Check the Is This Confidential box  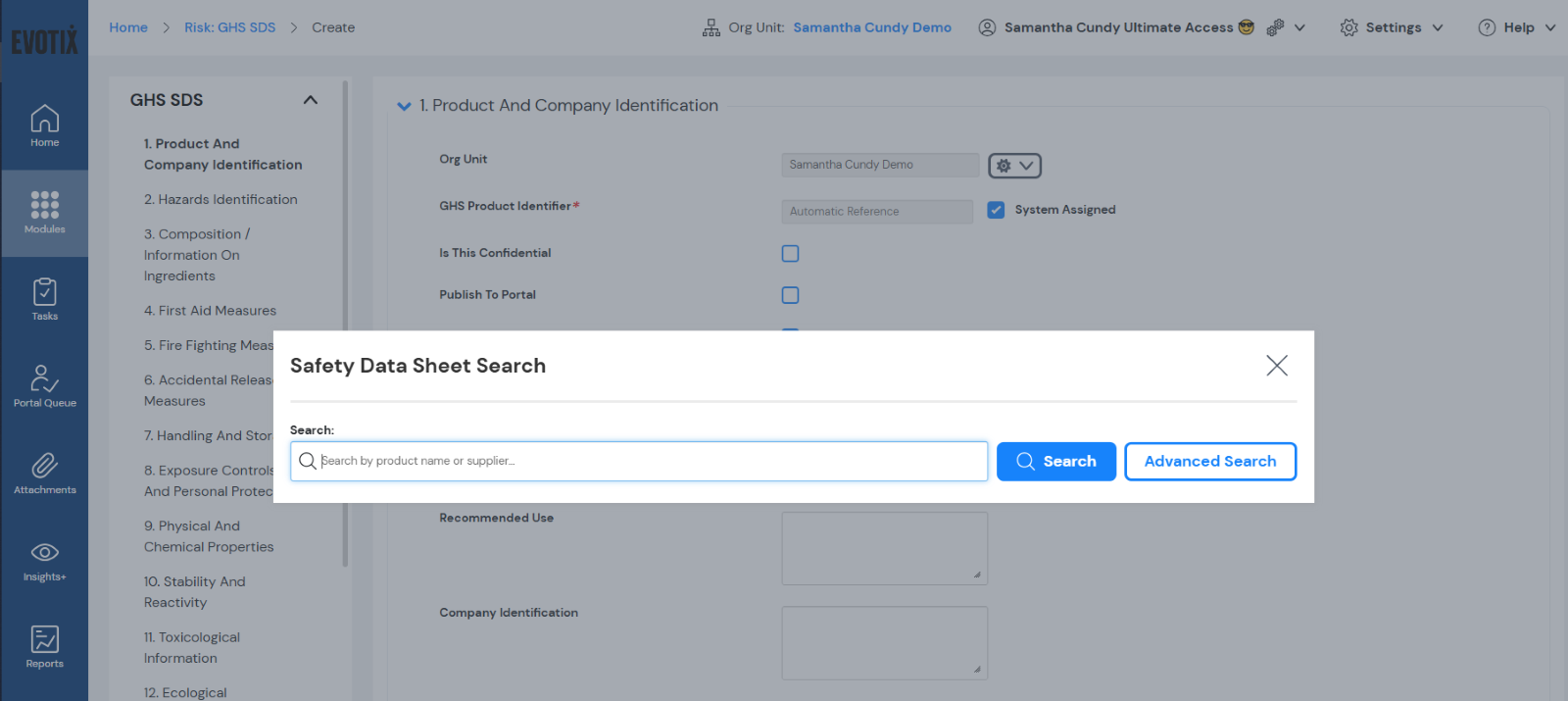(x=790, y=254)
